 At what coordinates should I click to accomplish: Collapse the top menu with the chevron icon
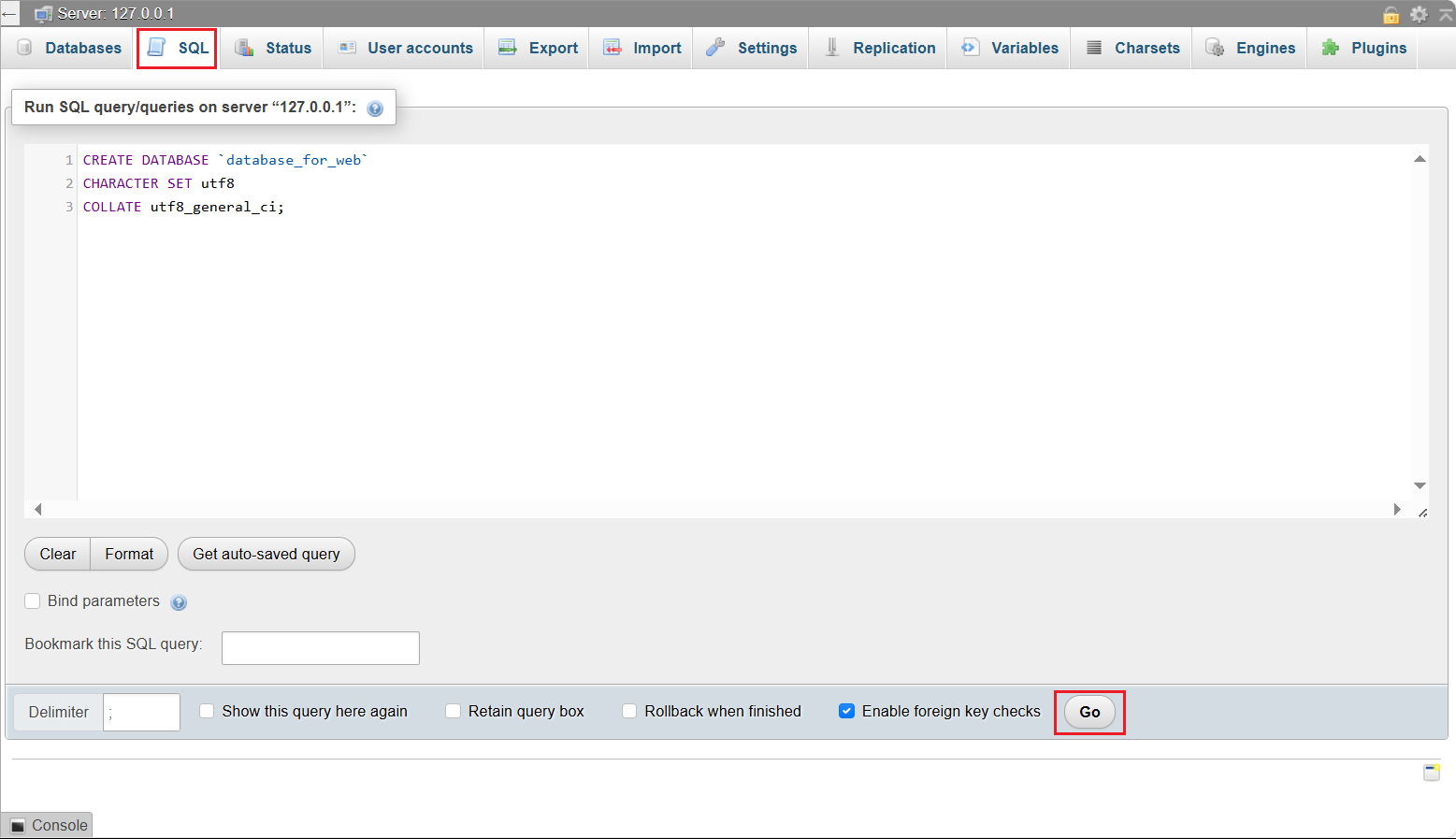[1446, 14]
